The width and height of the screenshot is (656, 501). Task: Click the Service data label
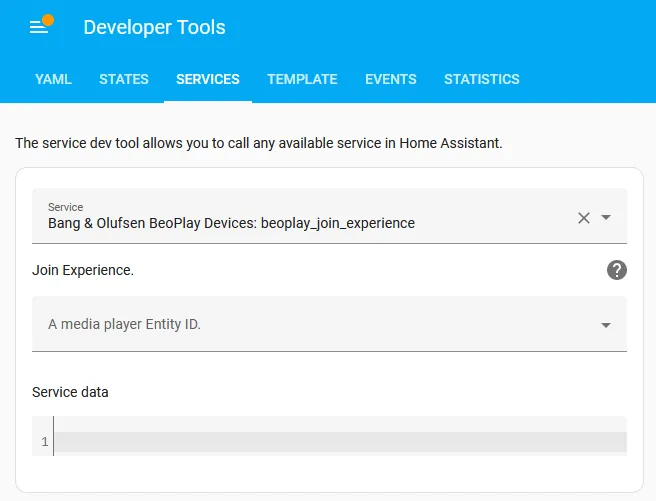[x=70, y=392]
